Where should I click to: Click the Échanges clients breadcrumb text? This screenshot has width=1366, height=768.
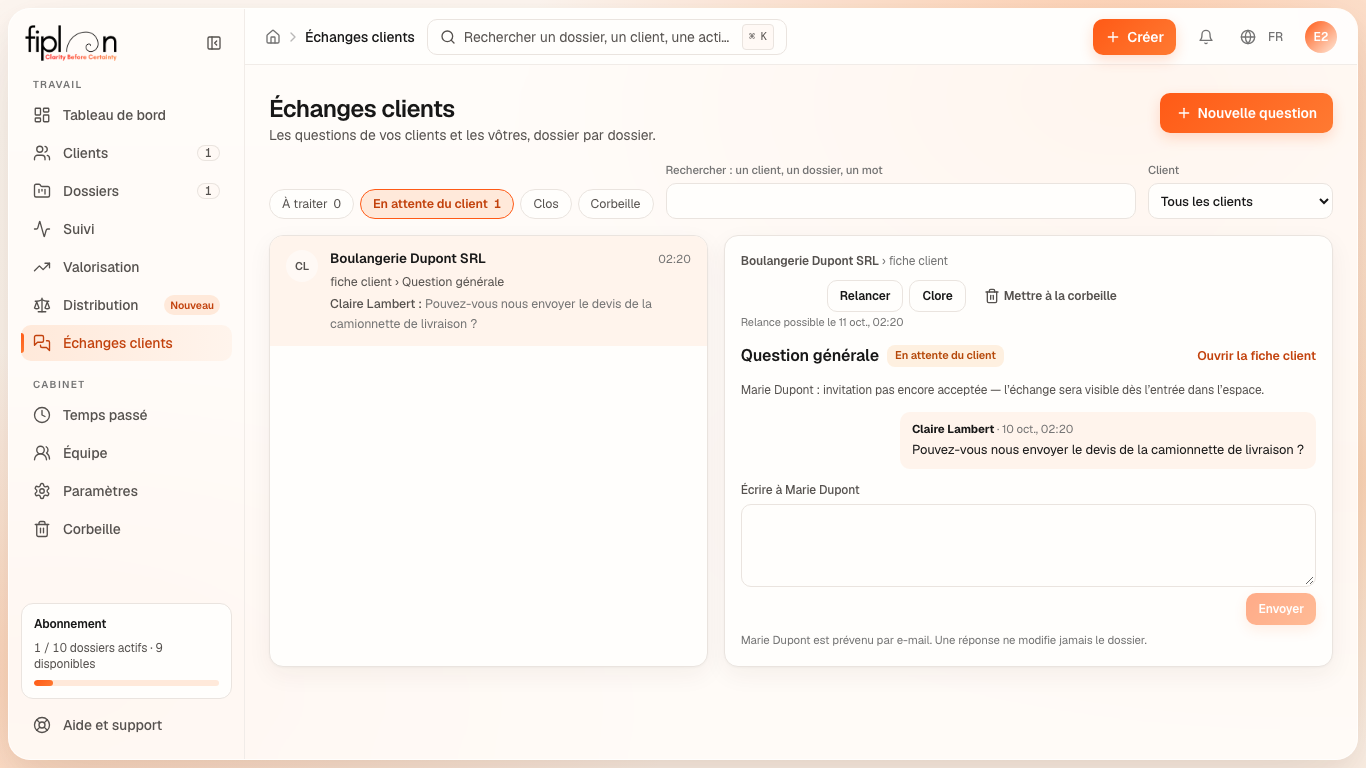[x=360, y=37]
